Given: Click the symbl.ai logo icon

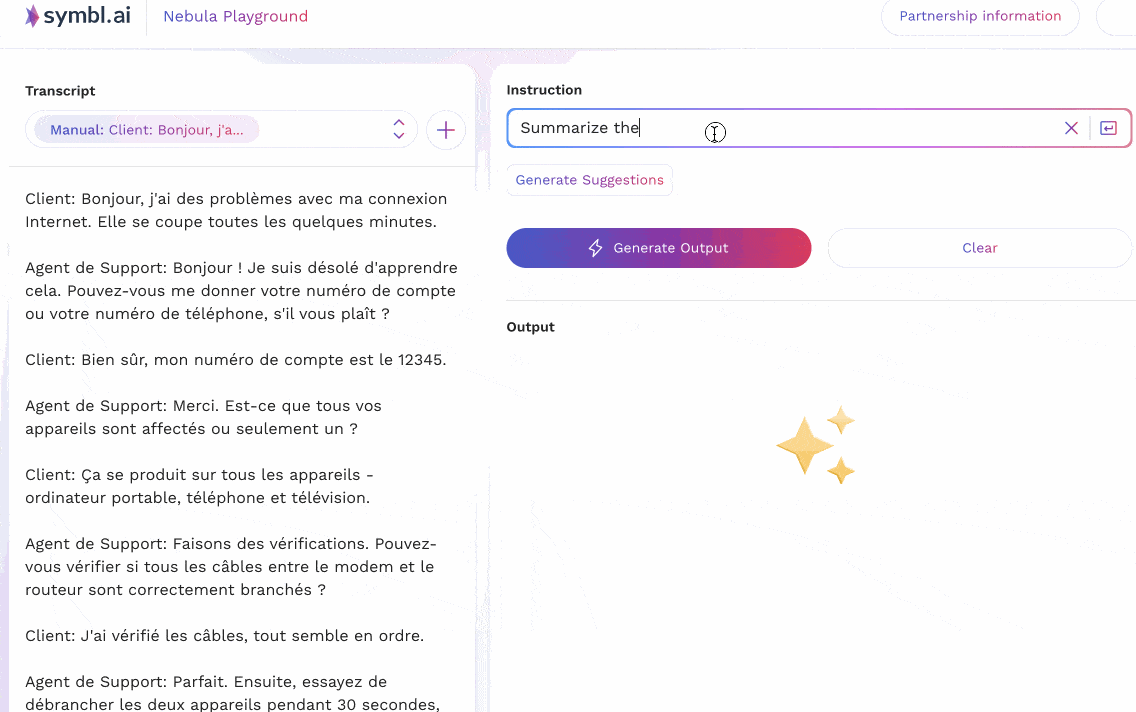Looking at the screenshot, I should tap(34, 16).
